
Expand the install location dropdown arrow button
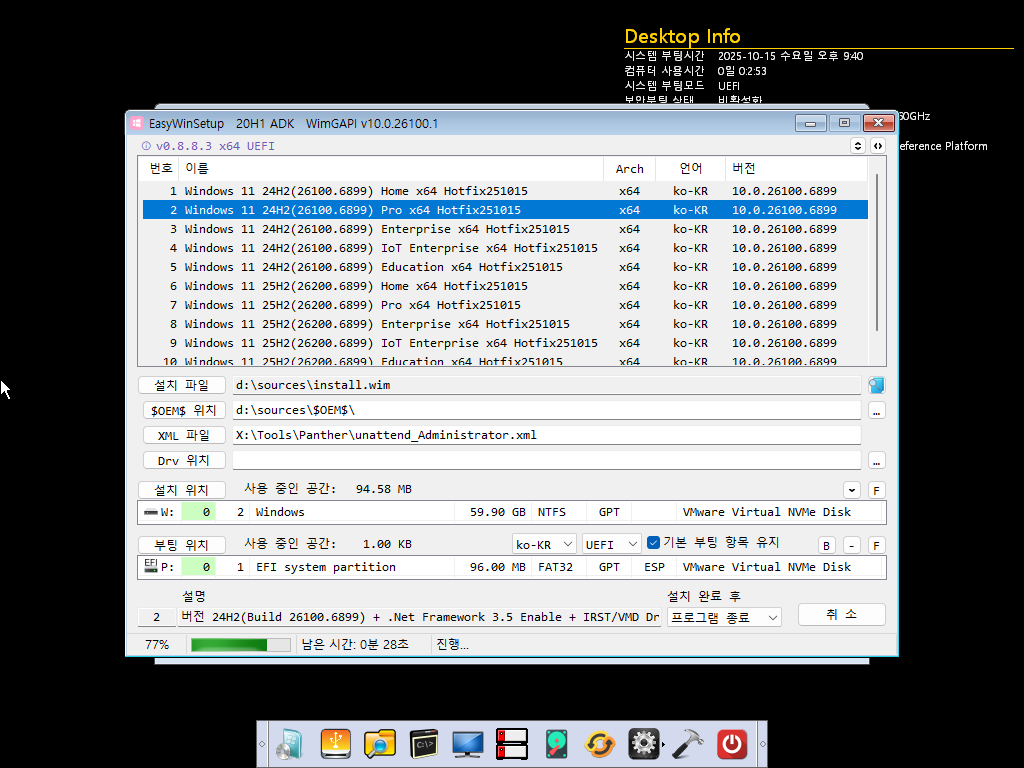coord(852,490)
